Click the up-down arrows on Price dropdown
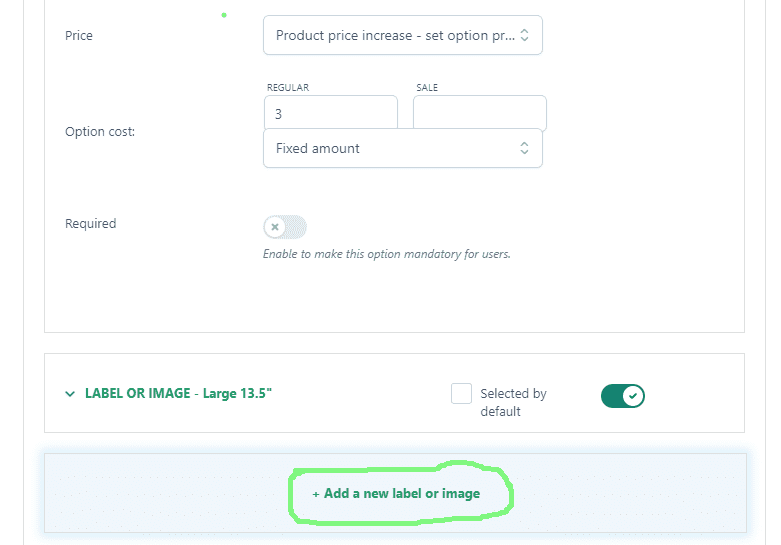 click(524, 35)
